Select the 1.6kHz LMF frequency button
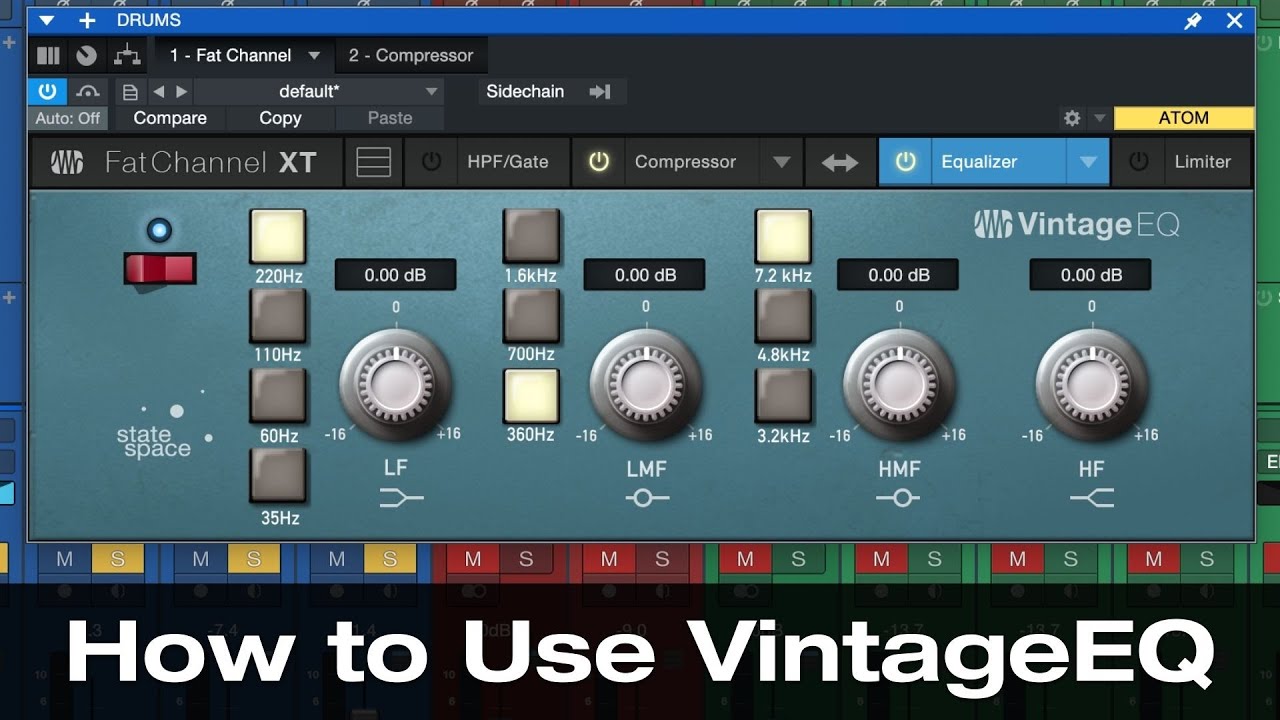Image resolution: width=1280 pixels, height=720 pixels. (x=531, y=236)
